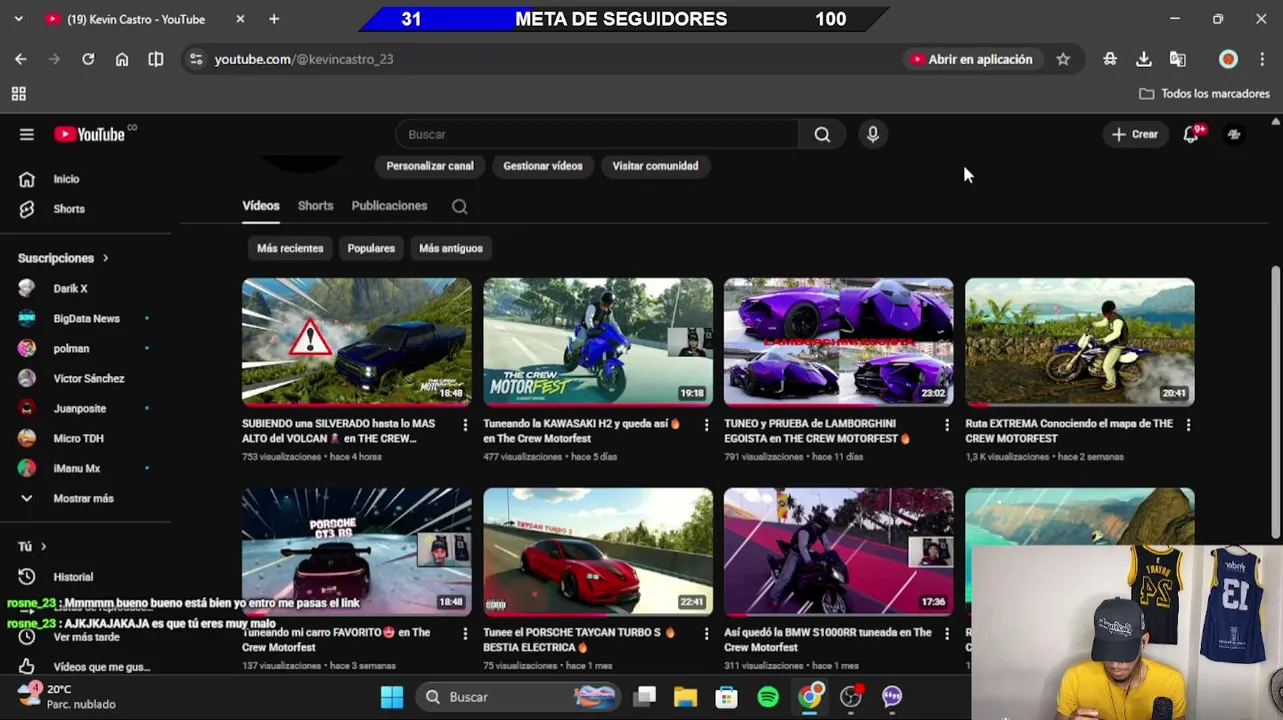The width and height of the screenshot is (1283, 720).
Task: Open Darik X subscription
Action: [x=70, y=288]
